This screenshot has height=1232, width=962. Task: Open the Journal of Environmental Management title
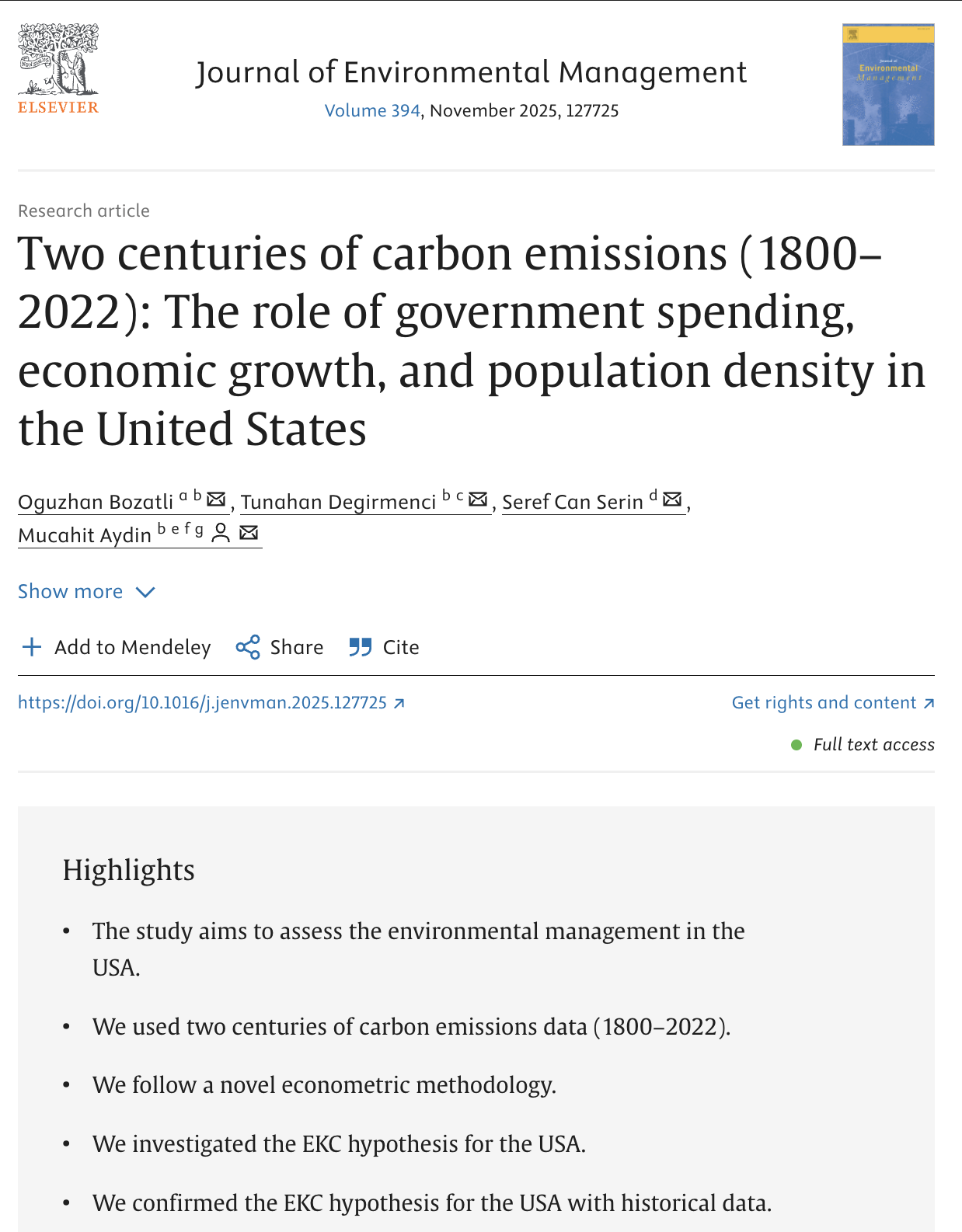point(471,72)
